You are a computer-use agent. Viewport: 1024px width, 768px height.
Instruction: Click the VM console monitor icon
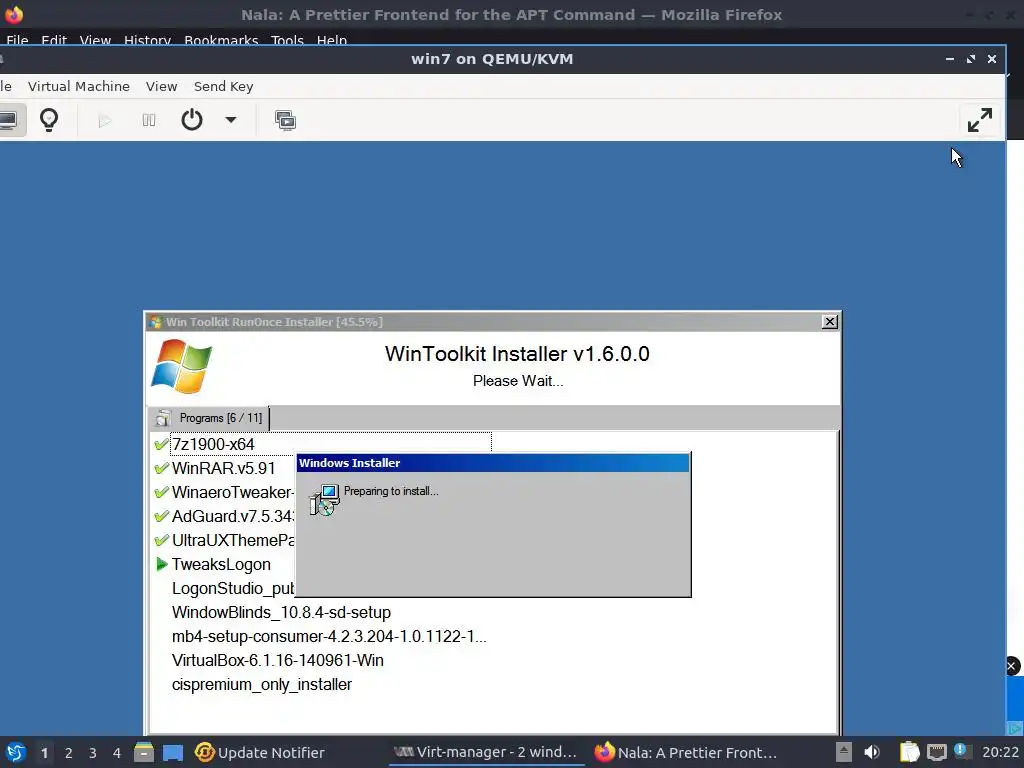coord(8,120)
